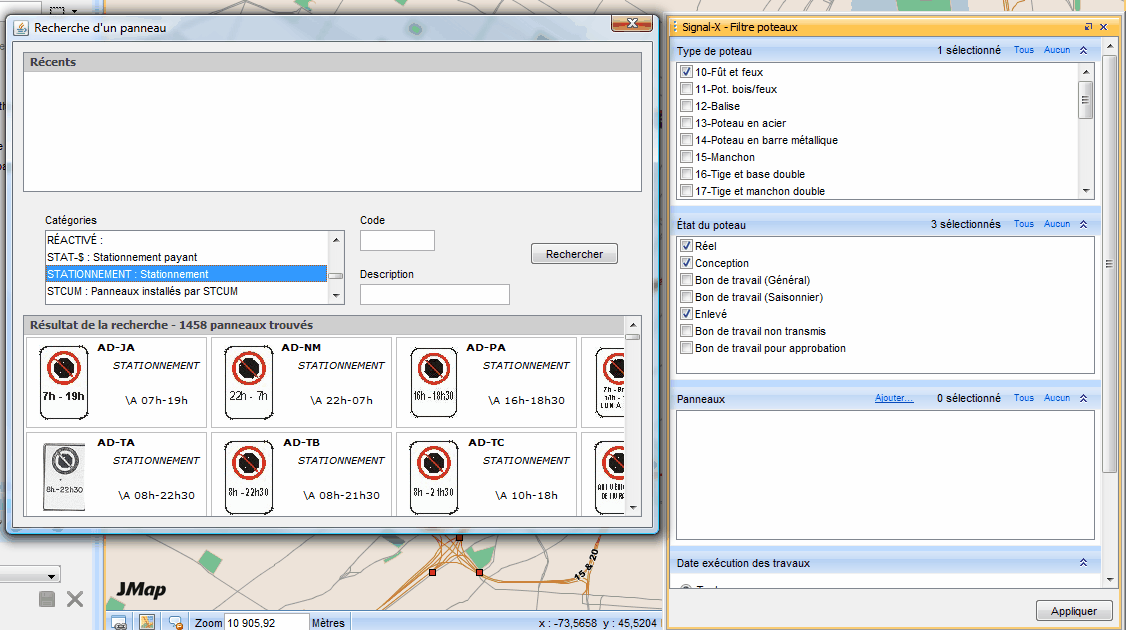
Task: Undock the Signal-X Filtre poteaux panel
Action: (x=1088, y=27)
